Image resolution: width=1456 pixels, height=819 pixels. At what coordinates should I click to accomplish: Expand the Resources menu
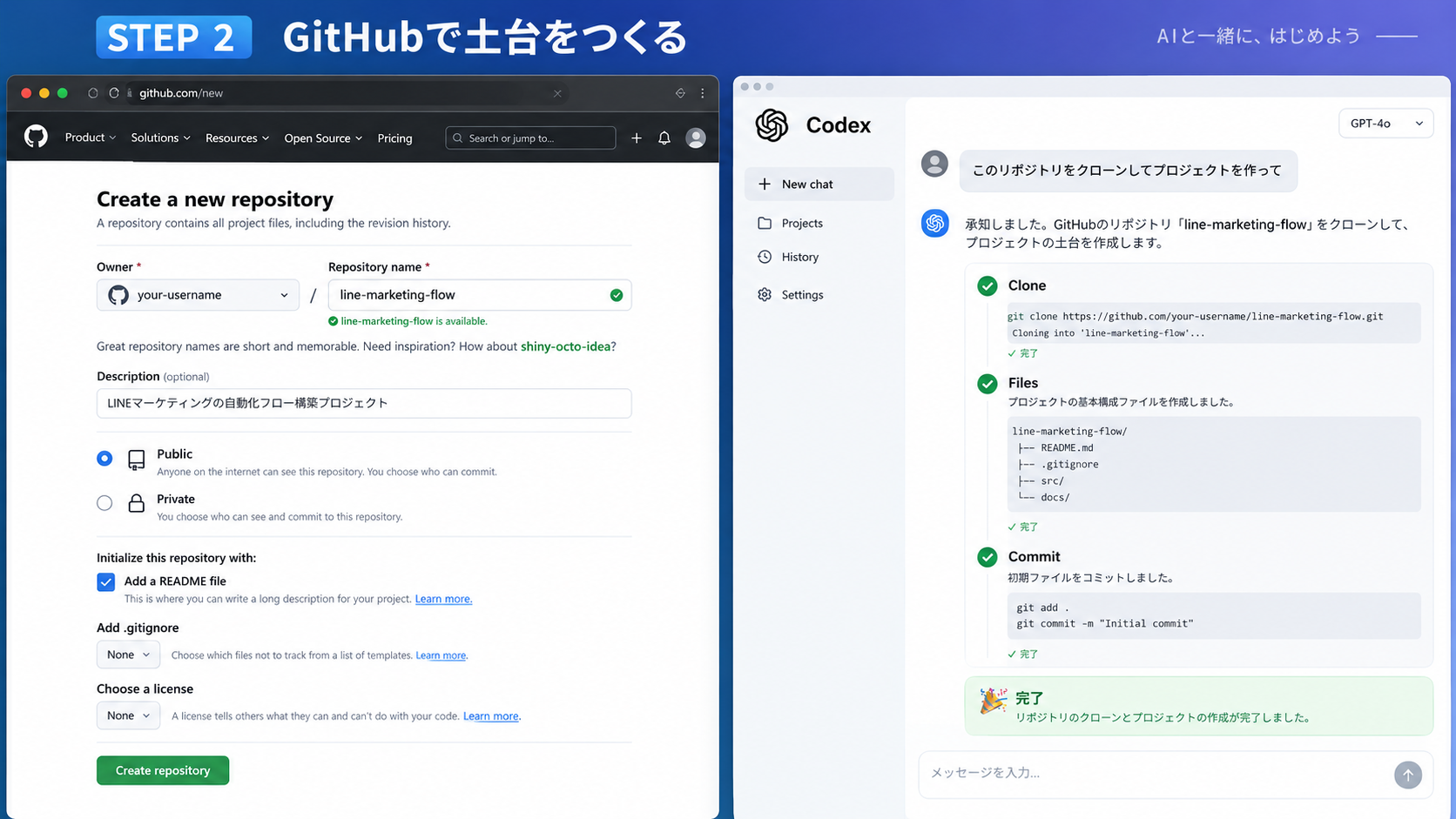237,138
